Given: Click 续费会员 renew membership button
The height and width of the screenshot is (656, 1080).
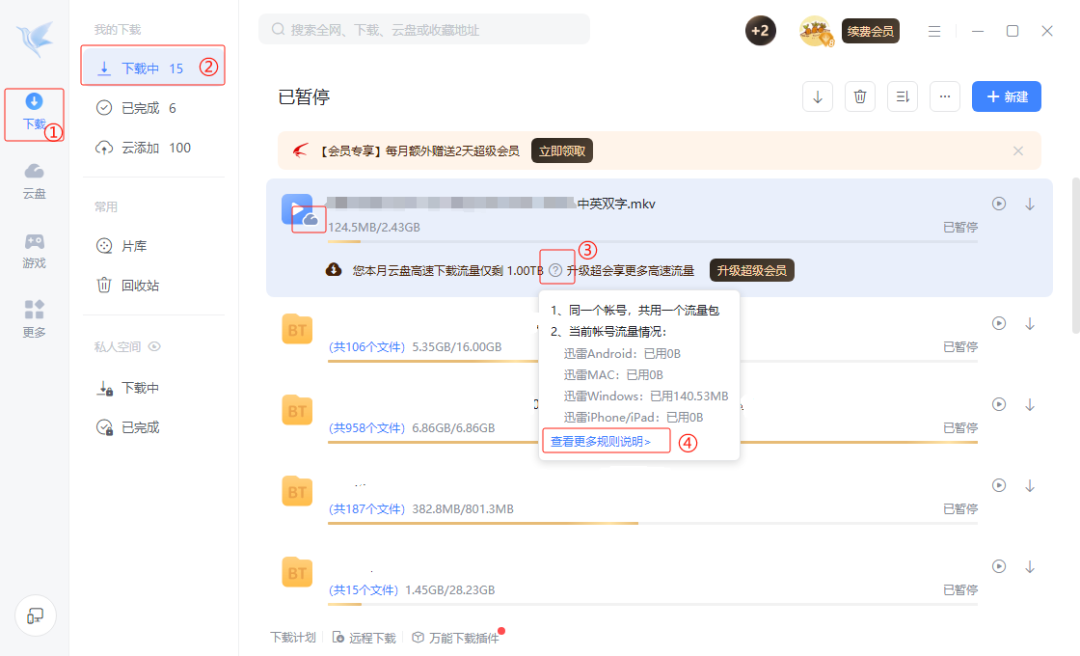Looking at the screenshot, I should 870,31.
